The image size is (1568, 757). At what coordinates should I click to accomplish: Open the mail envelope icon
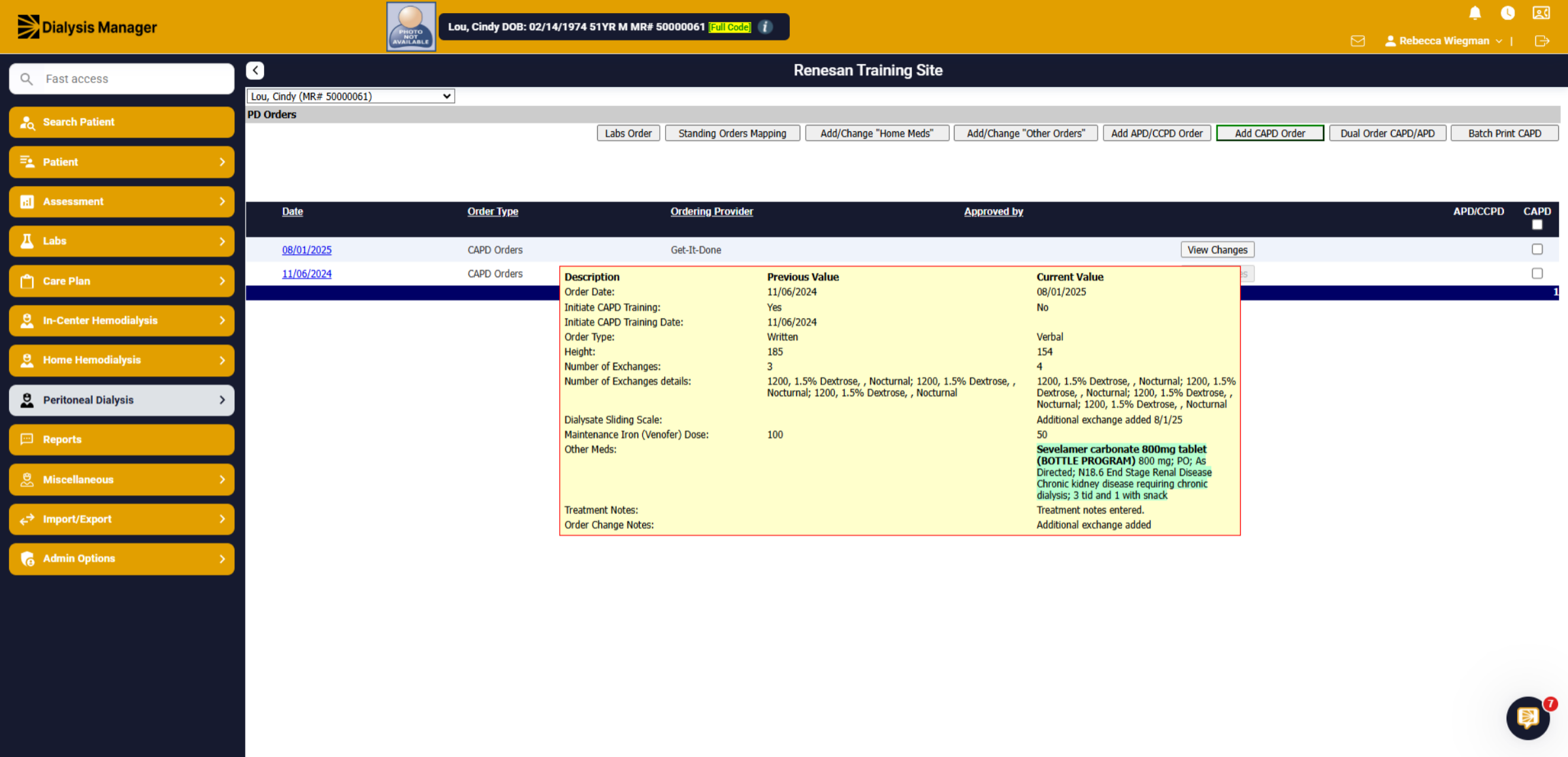1358,41
